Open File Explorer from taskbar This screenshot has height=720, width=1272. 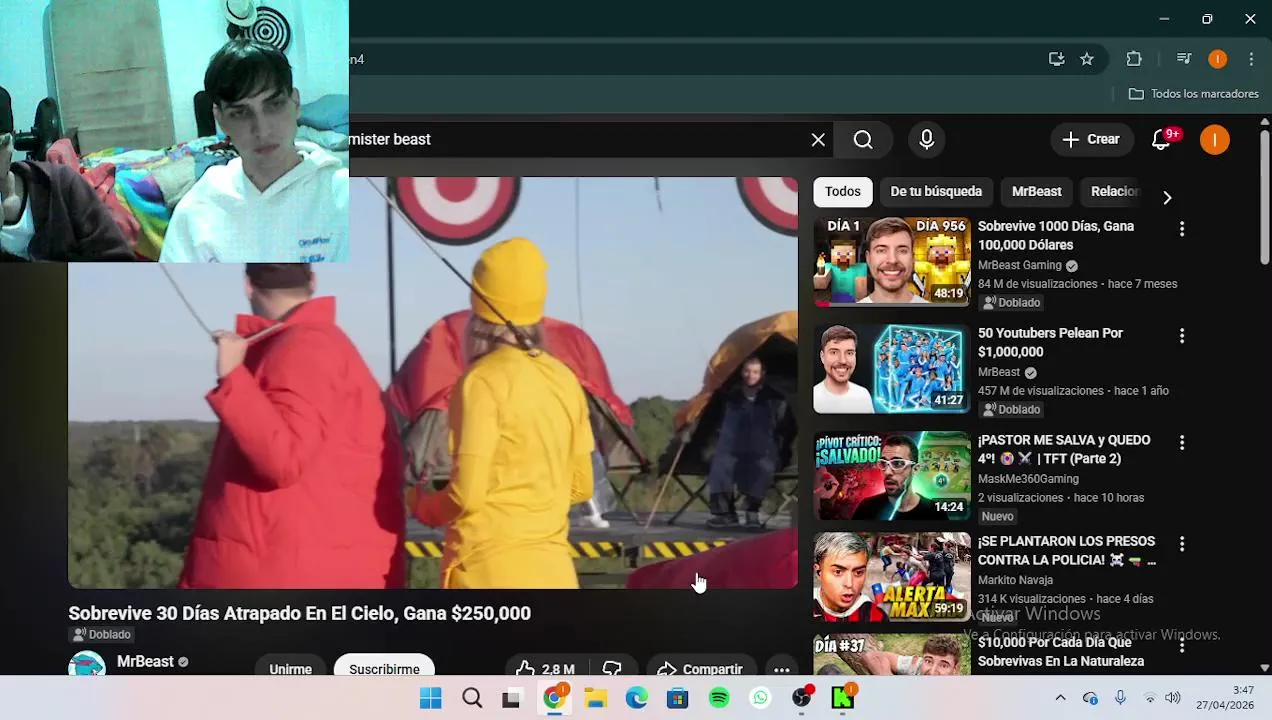596,698
